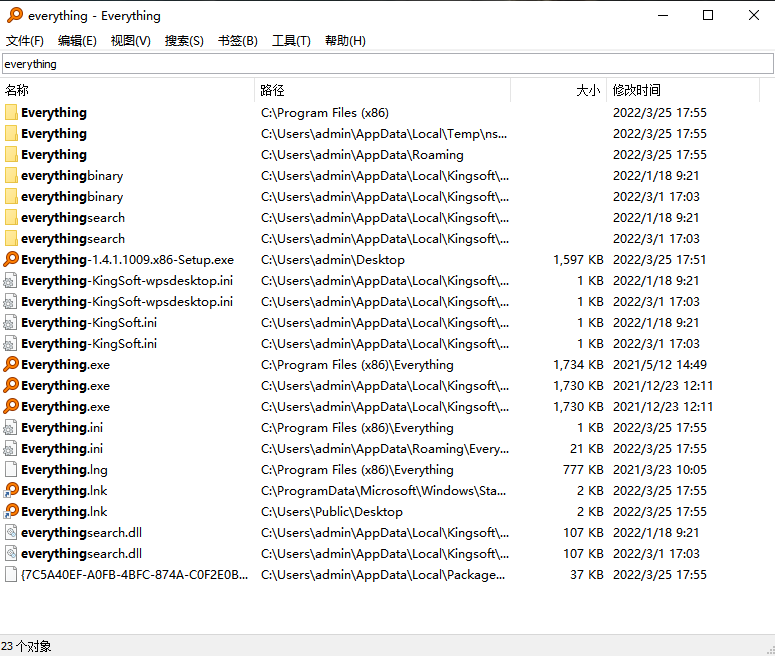
Task: Click the first everythingsearch.dll file icon
Action: coord(11,533)
